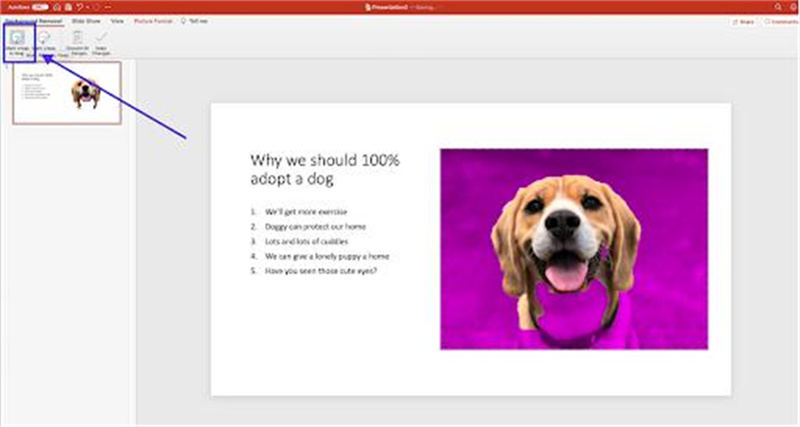
Task: Open the more quick-access options ellipsis
Action: 108,7
